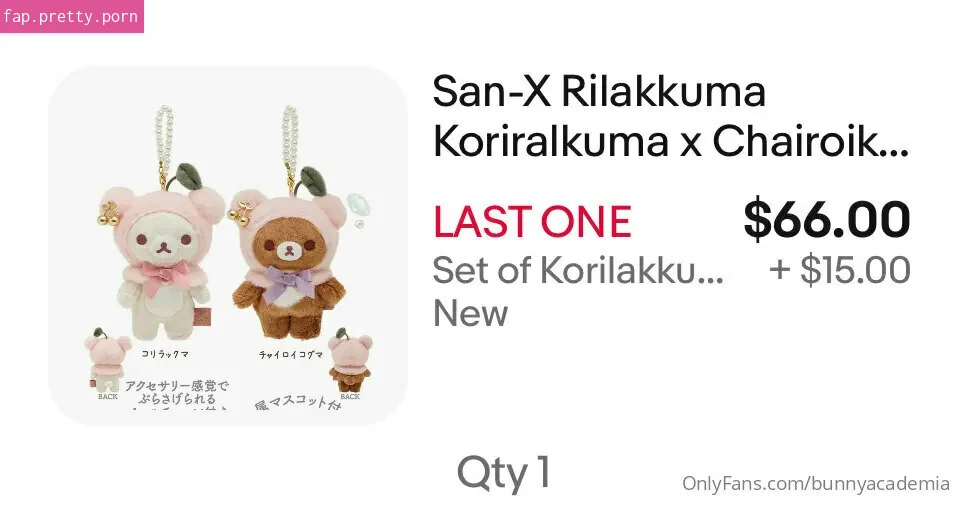Screen dimensions: 960x518
Task: Click the New condition label
Action: 470,314
